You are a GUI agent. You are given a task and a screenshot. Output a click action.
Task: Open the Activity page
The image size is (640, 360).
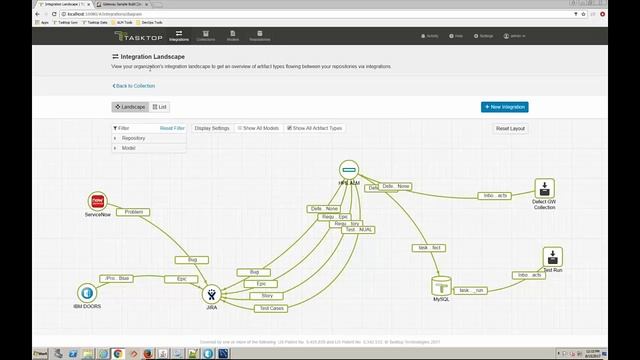point(429,36)
